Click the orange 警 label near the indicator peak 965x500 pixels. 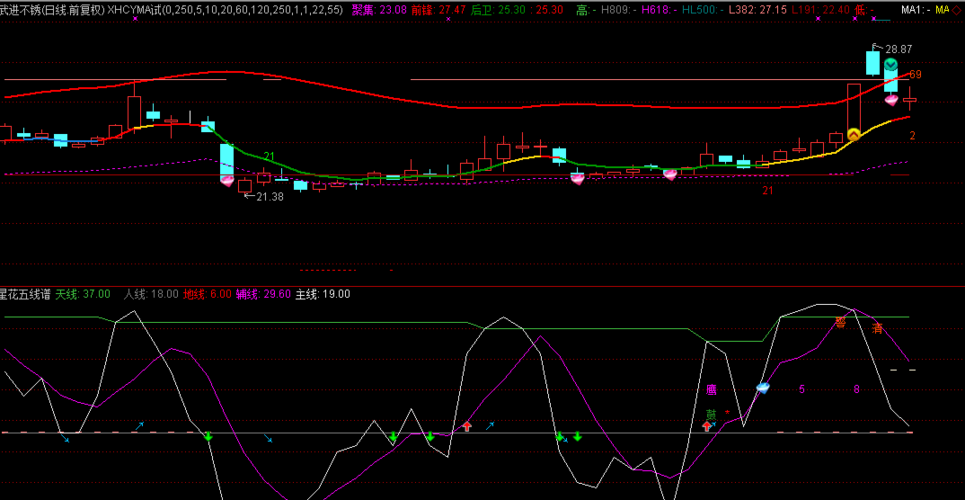(841, 322)
